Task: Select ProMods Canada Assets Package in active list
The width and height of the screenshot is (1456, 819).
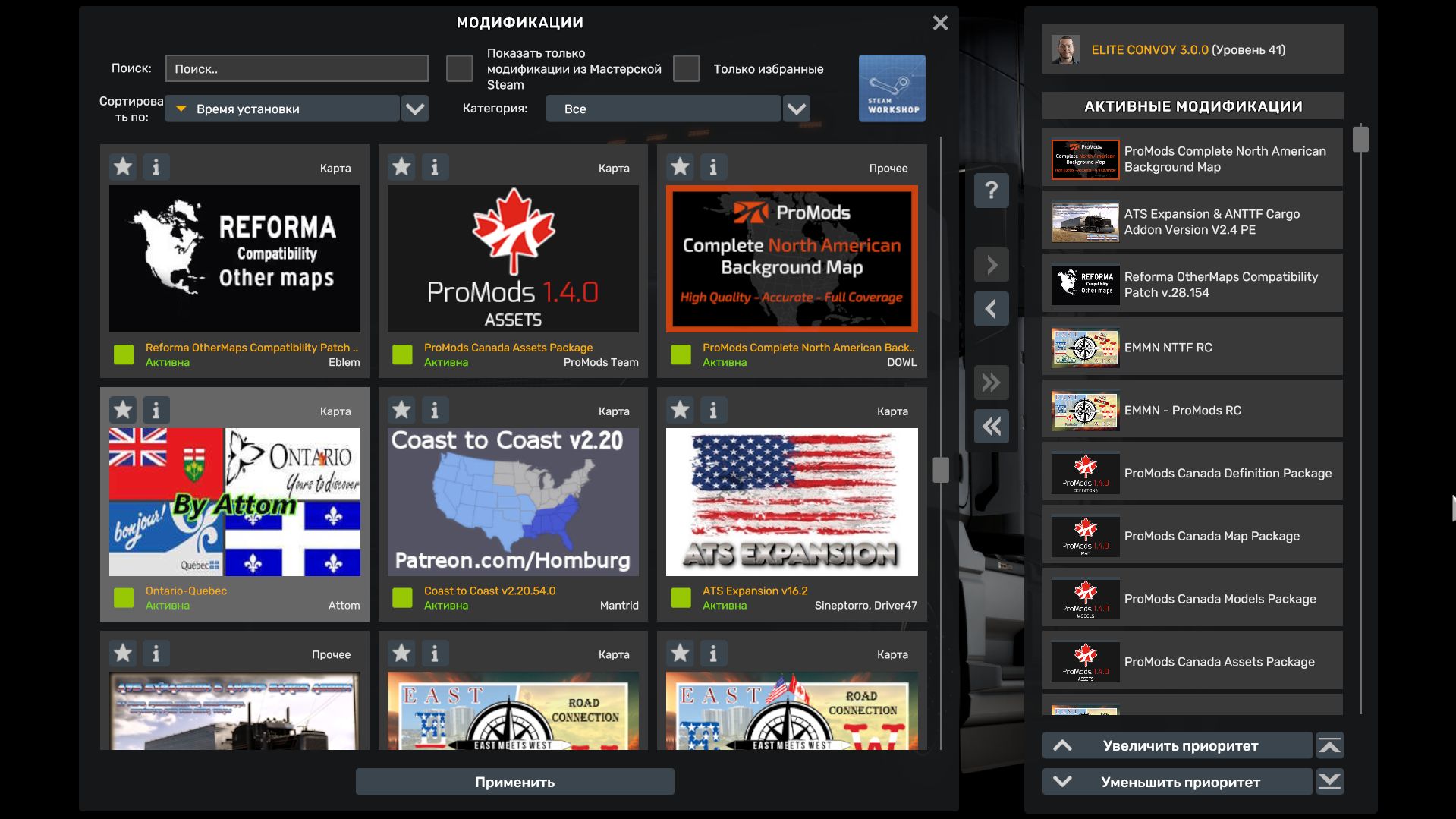Action: tap(1193, 662)
